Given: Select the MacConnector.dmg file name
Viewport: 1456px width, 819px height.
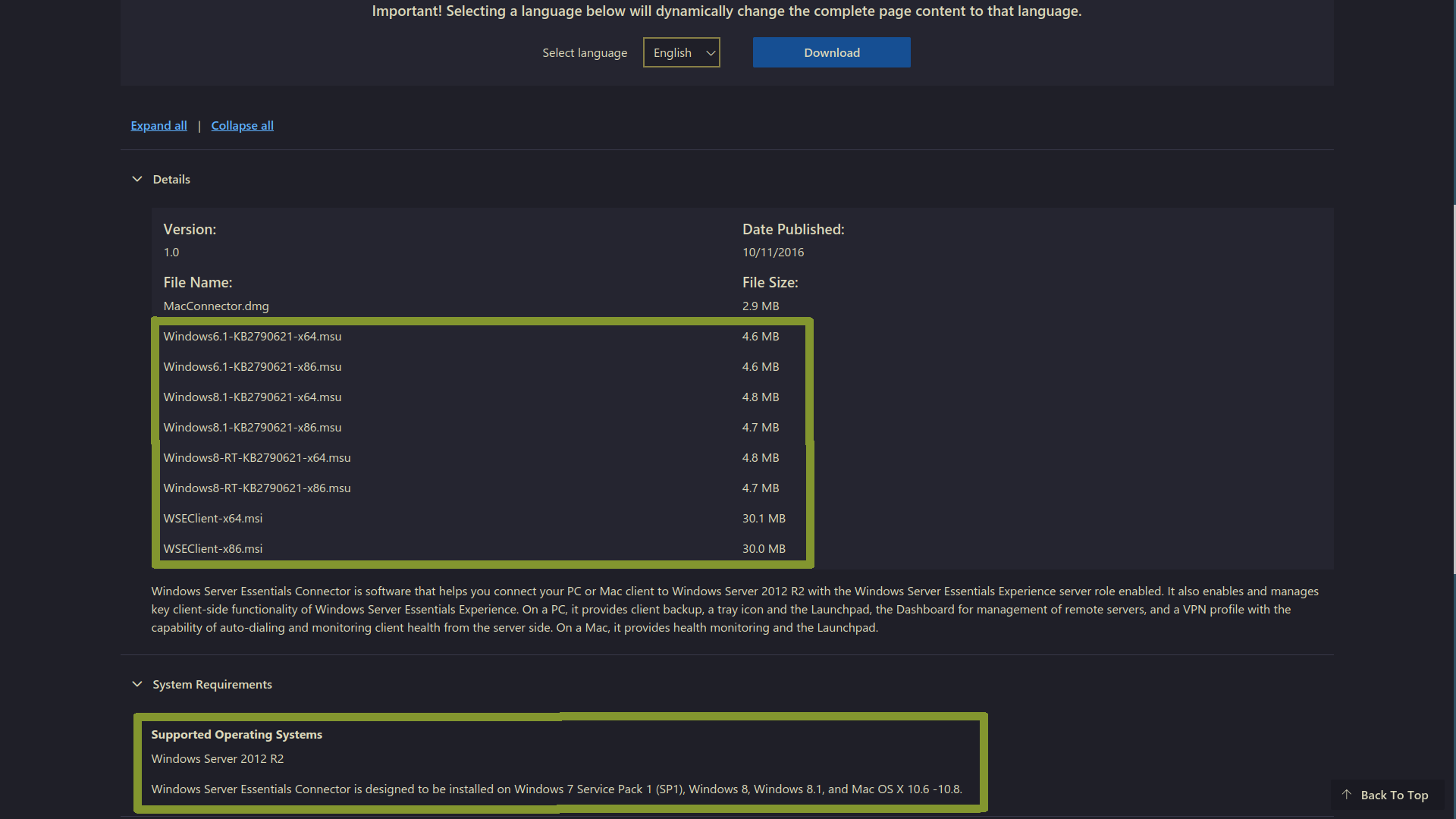Looking at the screenshot, I should [216, 306].
